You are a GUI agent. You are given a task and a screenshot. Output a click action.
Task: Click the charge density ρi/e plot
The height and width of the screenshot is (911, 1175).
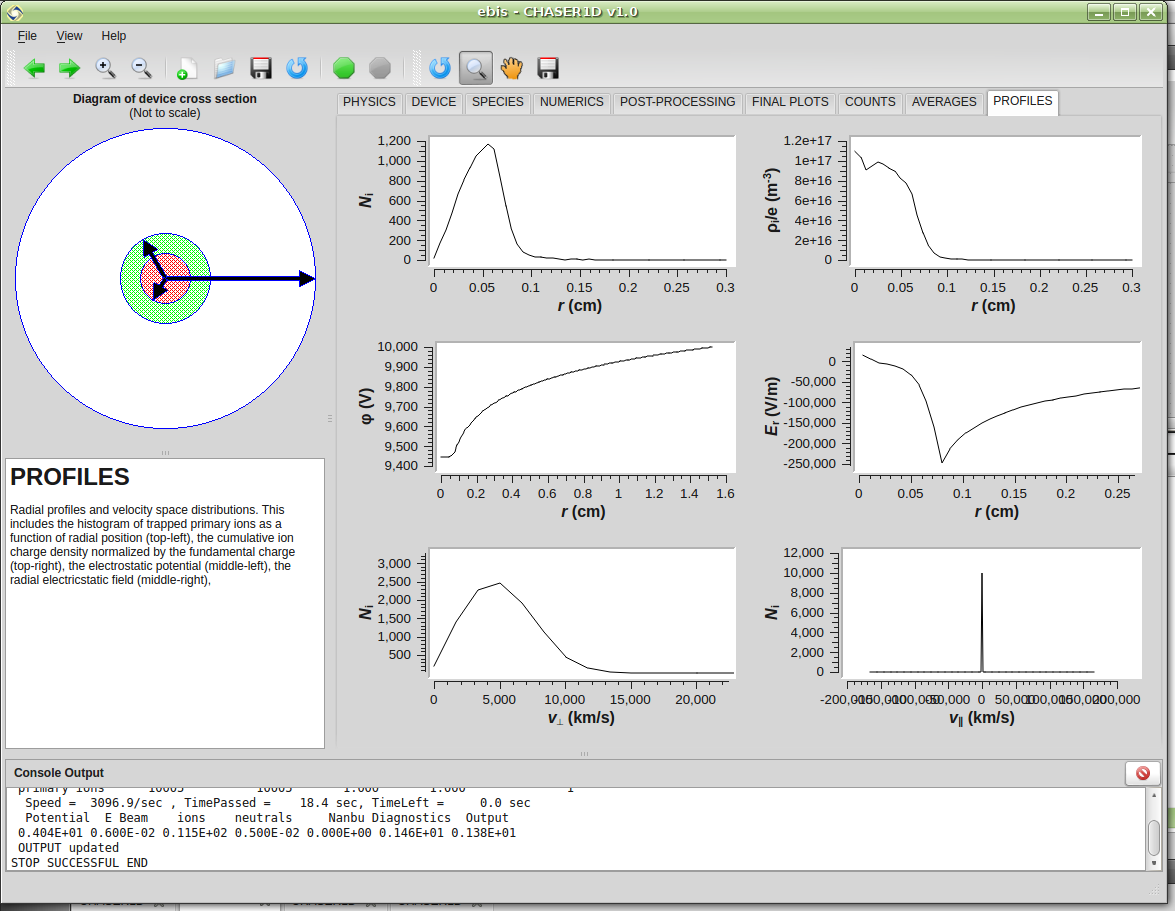(x=994, y=202)
